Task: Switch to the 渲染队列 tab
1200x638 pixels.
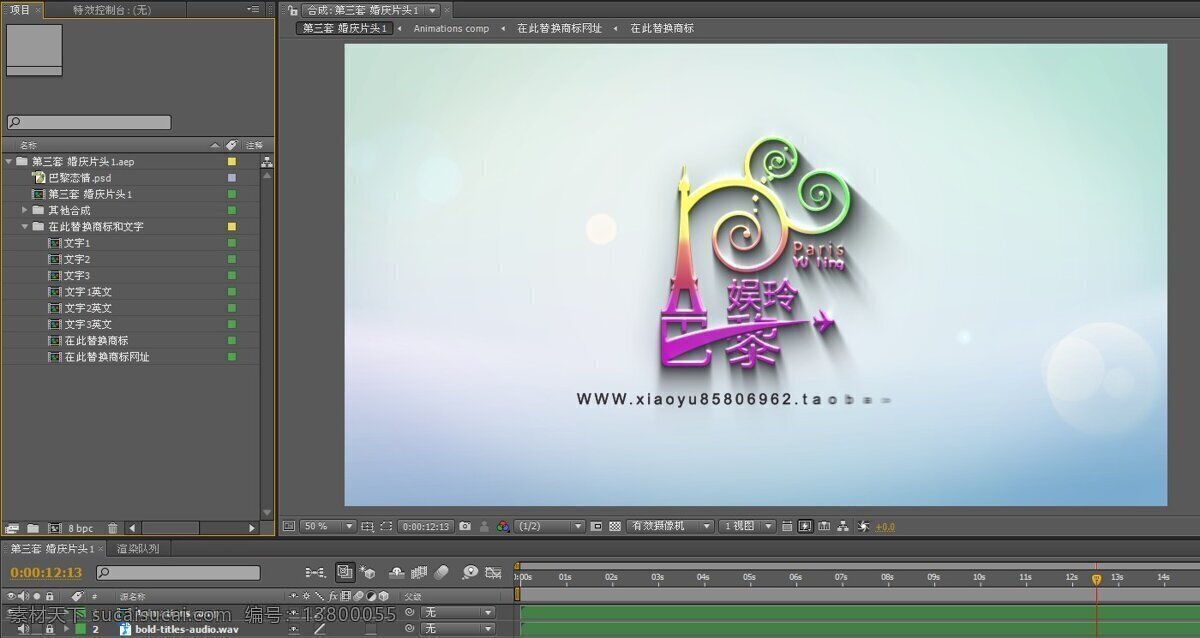Action: [138, 549]
